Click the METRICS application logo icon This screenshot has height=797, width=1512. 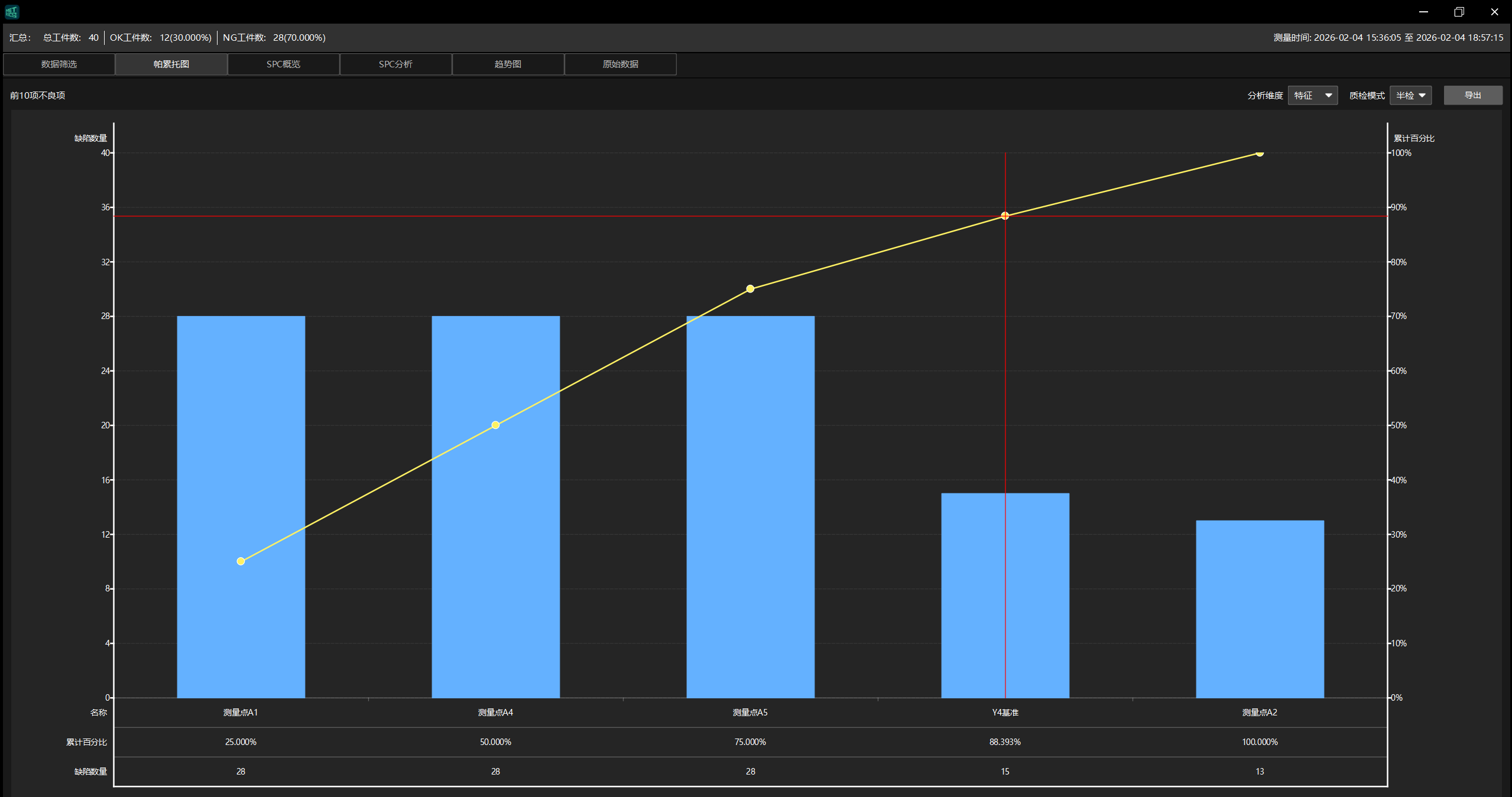[12, 11]
